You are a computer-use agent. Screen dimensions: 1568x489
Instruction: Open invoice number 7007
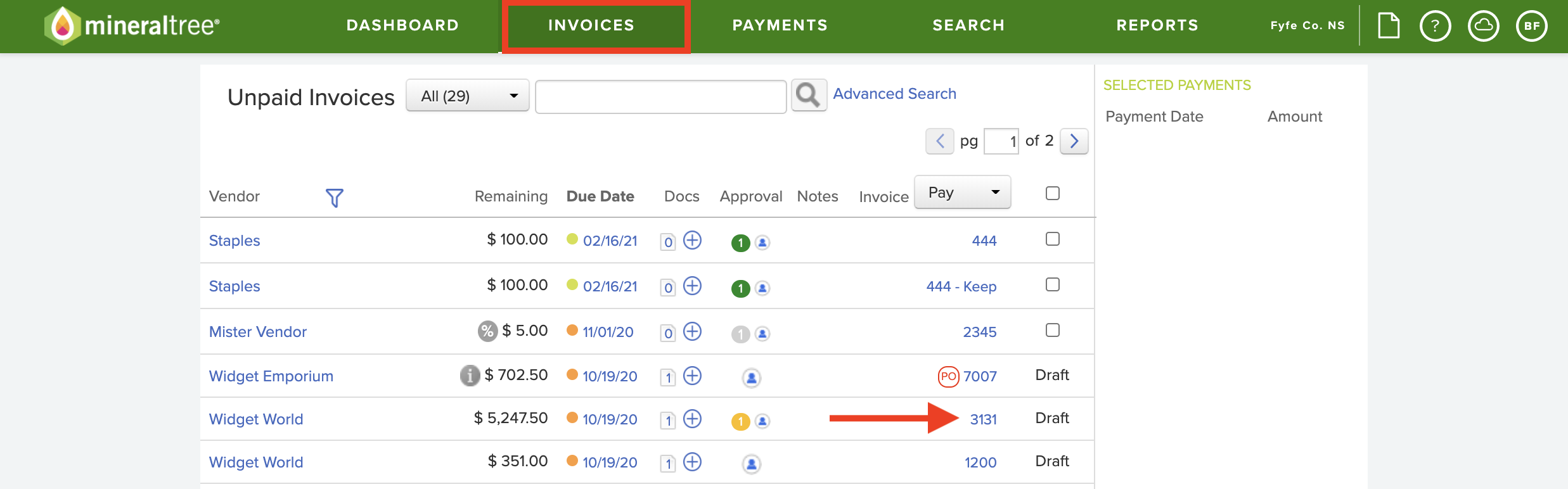coord(980,376)
